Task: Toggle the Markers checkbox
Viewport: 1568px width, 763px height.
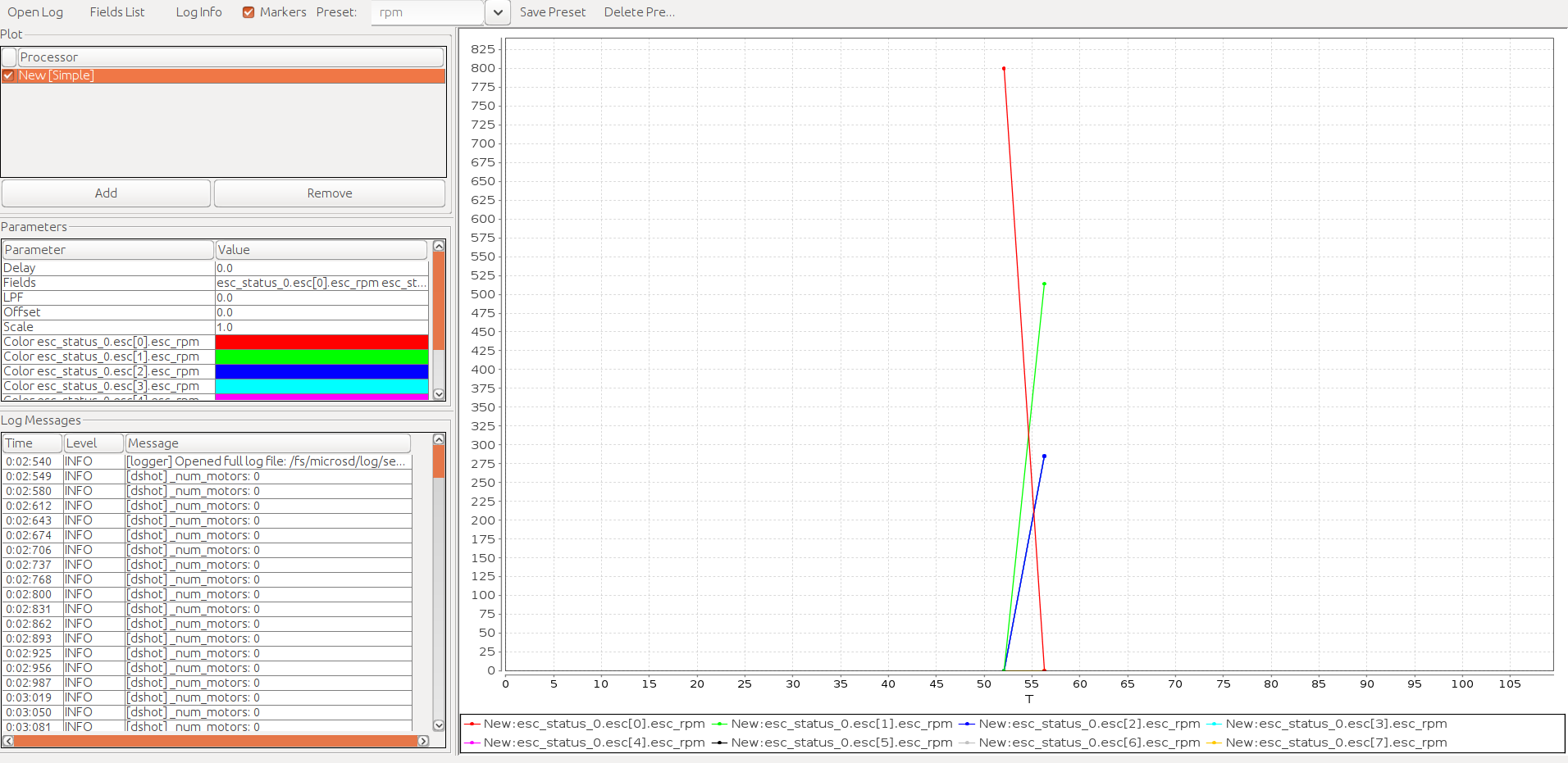Action: click(x=248, y=11)
